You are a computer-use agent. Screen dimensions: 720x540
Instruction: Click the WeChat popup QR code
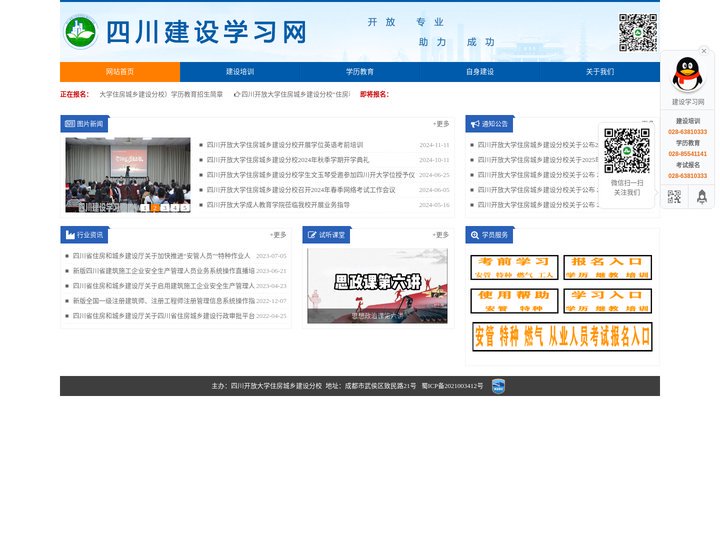626,151
